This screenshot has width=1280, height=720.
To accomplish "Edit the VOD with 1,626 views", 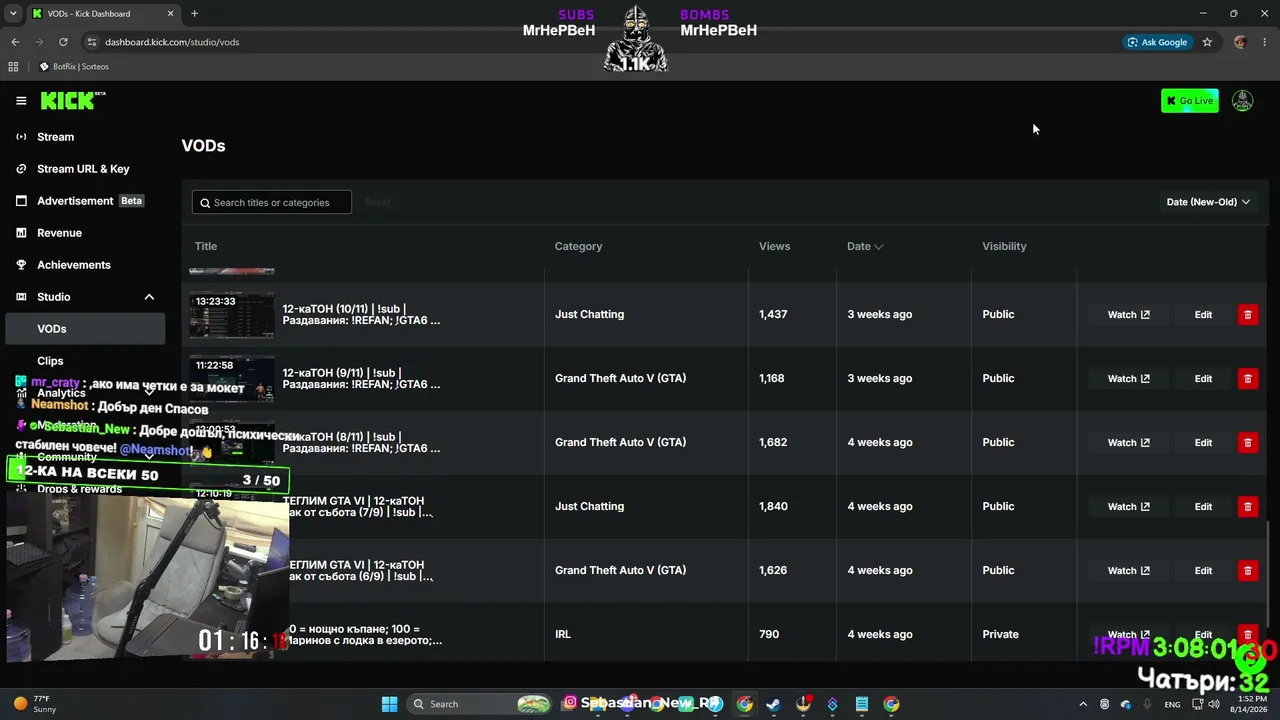I will point(1203,571).
